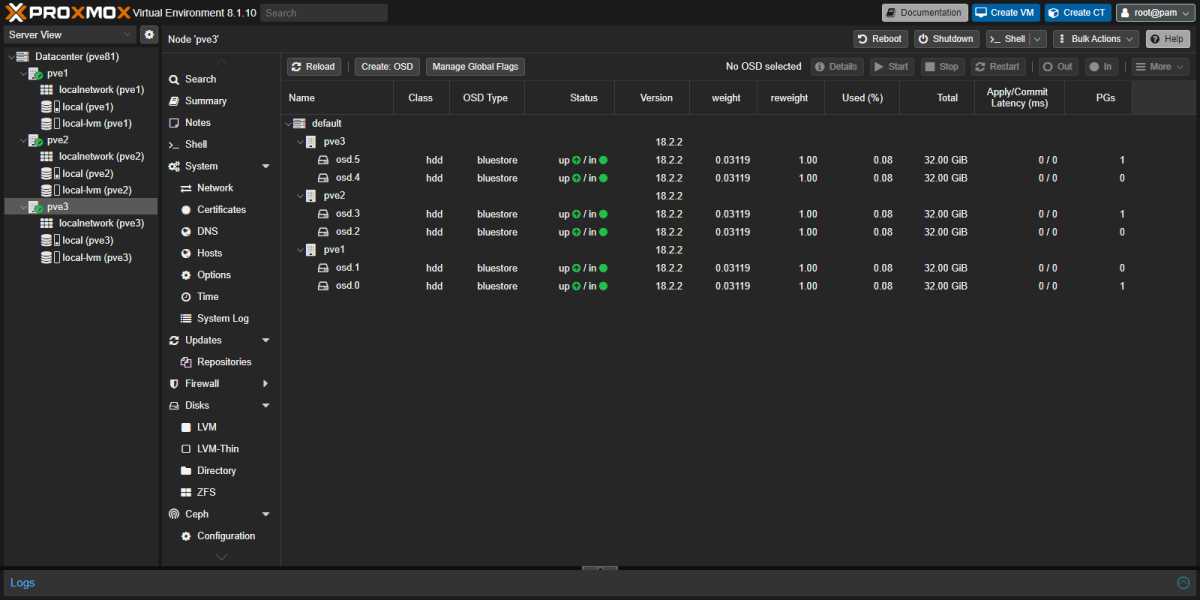
Task: Click the Create CT button
Action: click(1078, 13)
